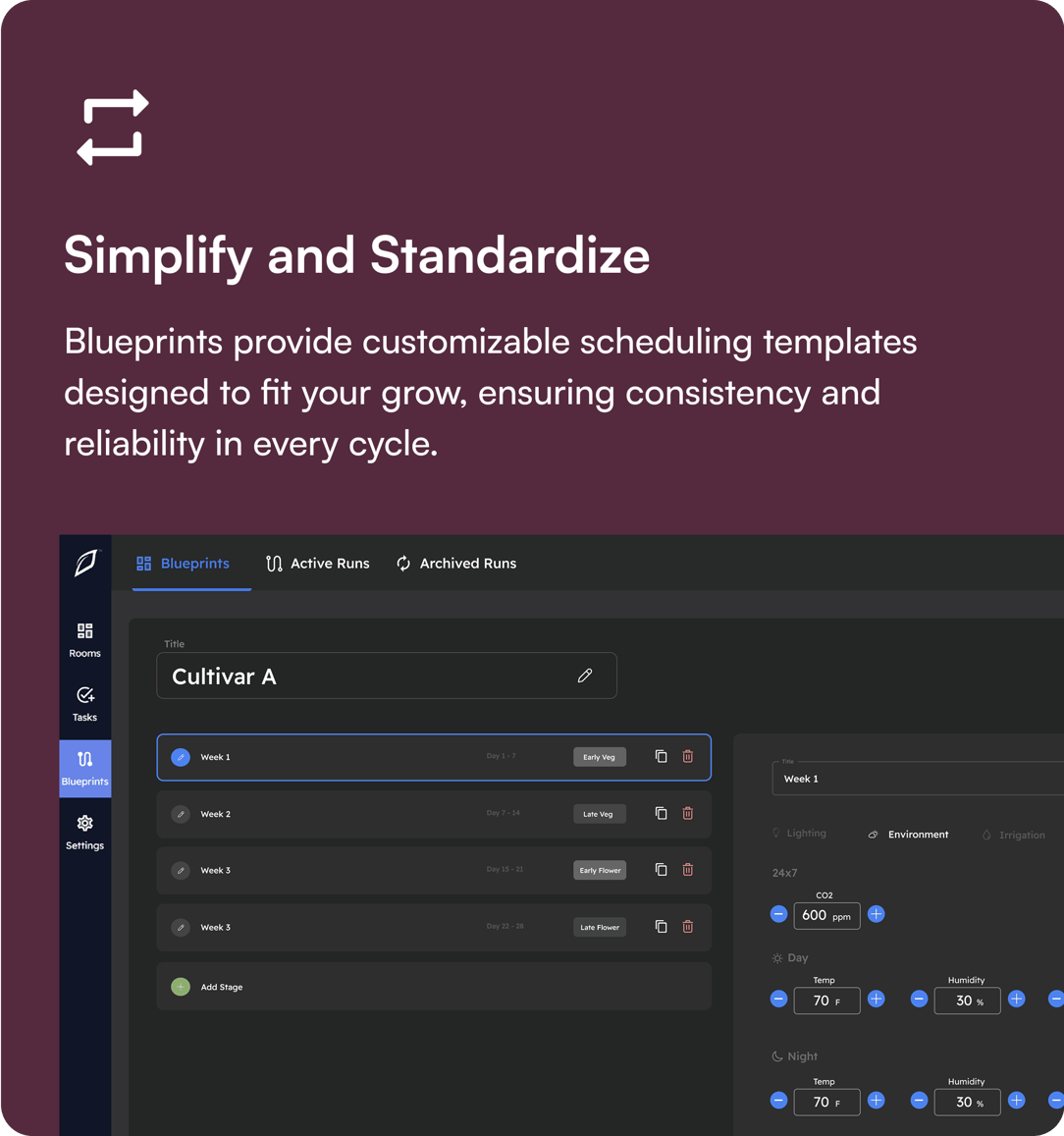
Task: Edit Week 2 stage pencil circle
Action: pyautogui.click(x=181, y=814)
